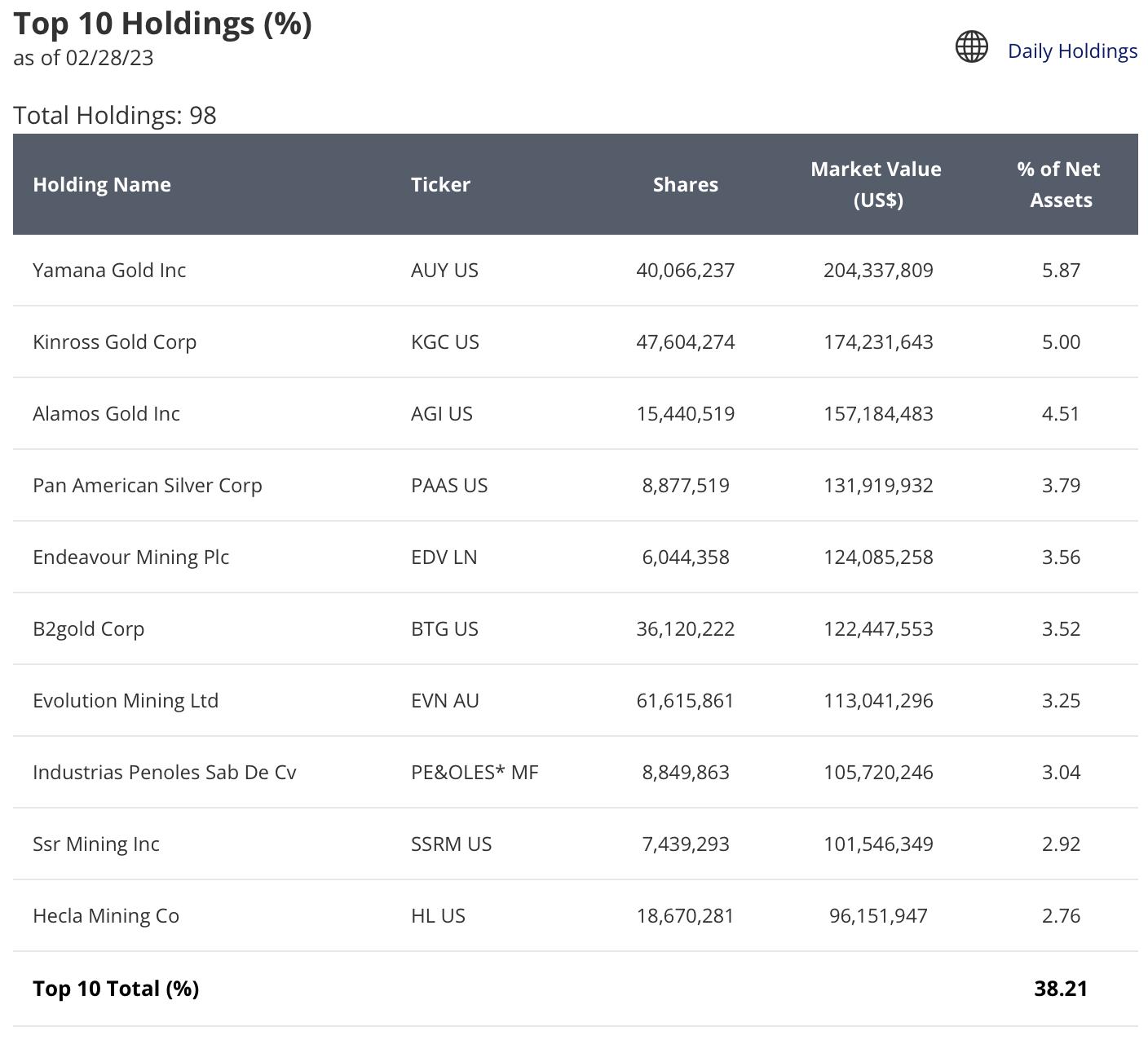Click the Ticker column header
This screenshot has width=1148, height=1040.
tap(440, 184)
